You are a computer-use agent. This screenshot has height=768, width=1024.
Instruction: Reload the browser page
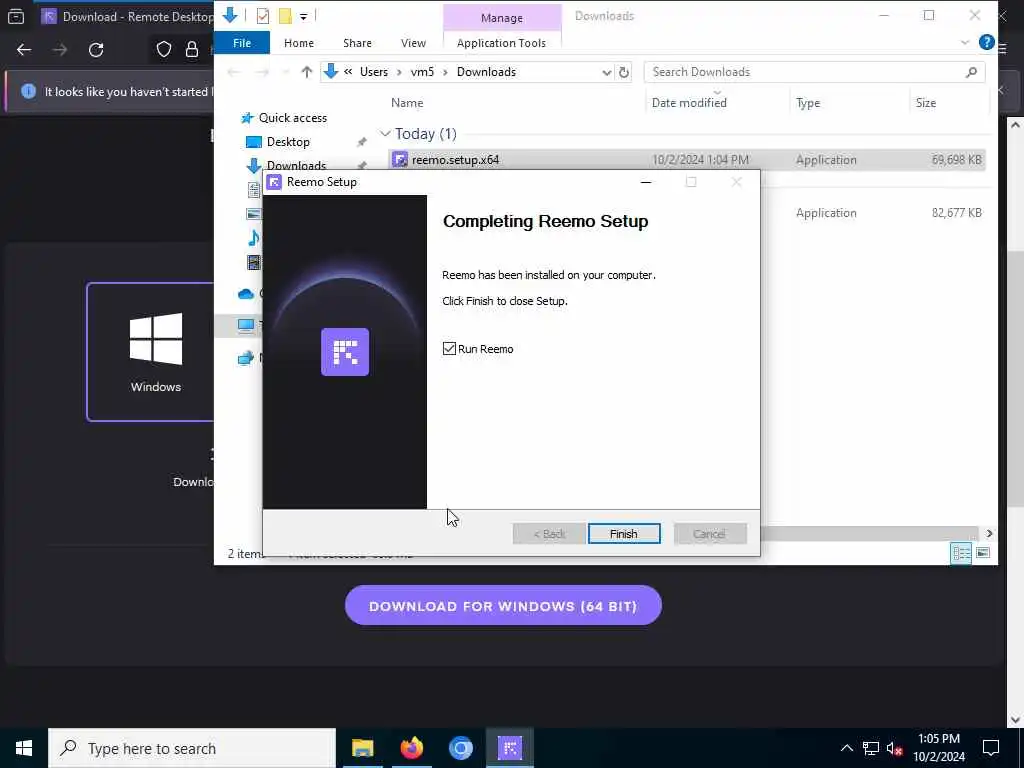click(x=96, y=50)
